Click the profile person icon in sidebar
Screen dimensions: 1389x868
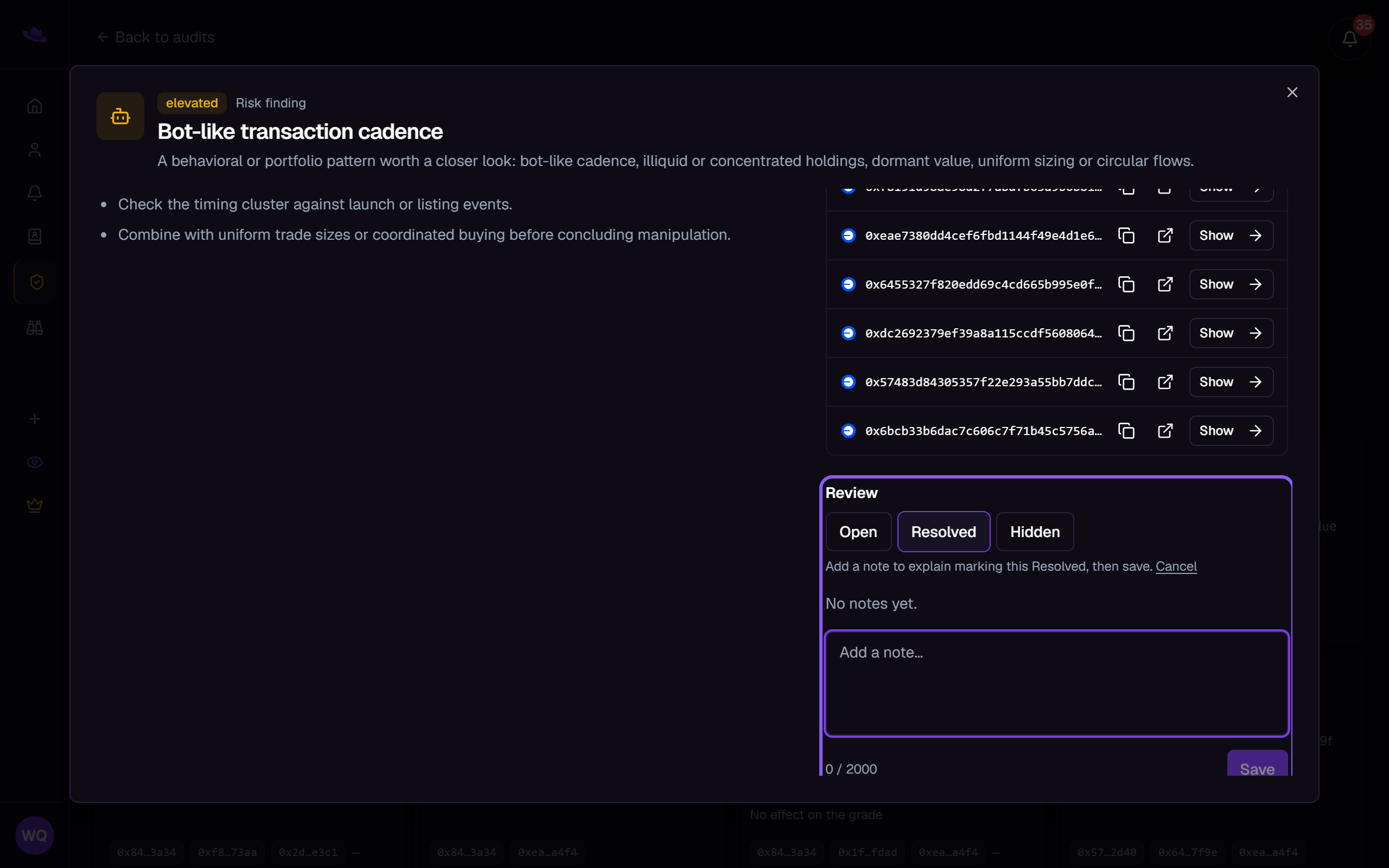(34, 150)
